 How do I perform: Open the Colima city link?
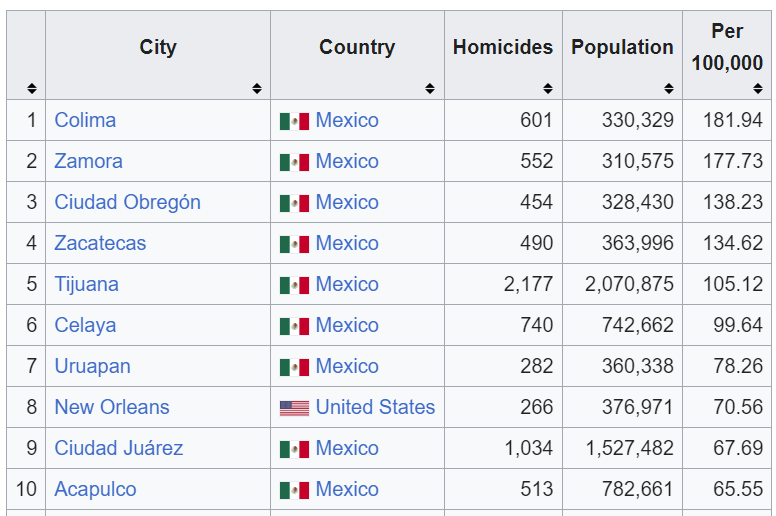coord(85,120)
